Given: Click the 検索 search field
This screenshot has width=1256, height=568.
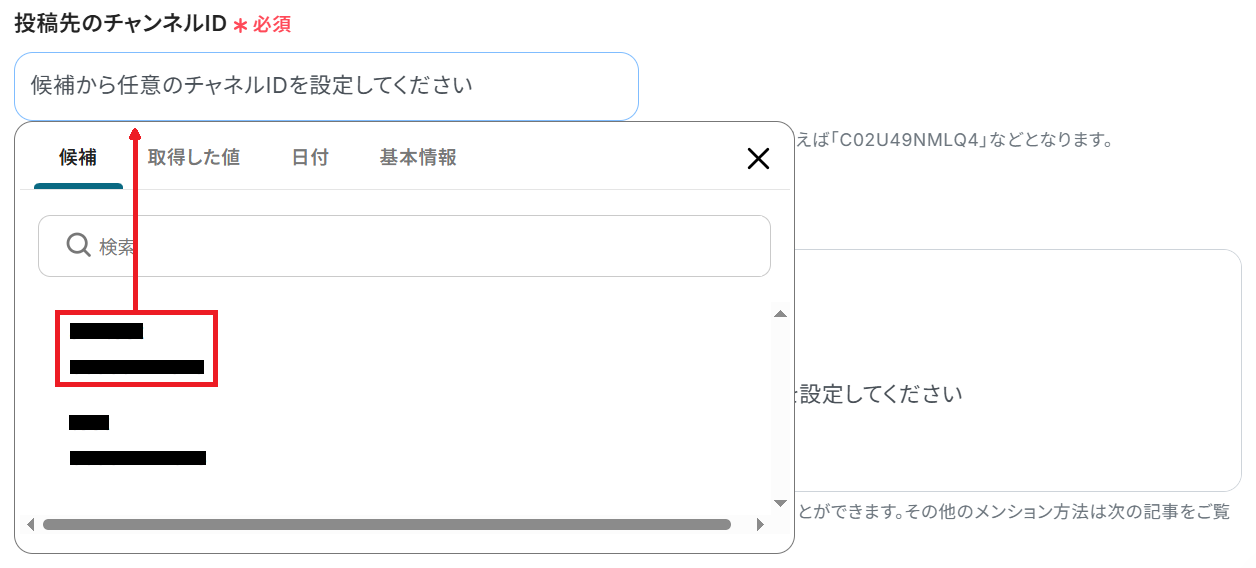Looking at the screenshot, I should click(420, 246).
